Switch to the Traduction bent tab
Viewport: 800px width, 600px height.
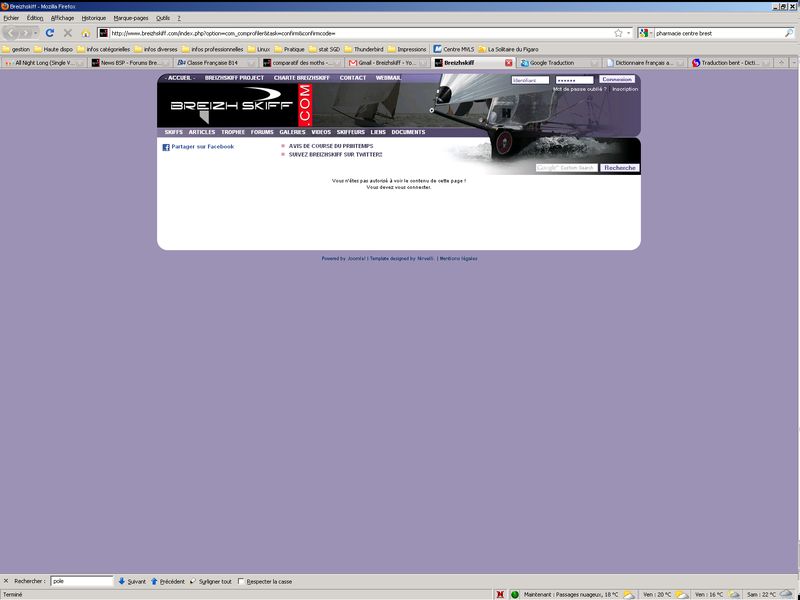(730, 63)
